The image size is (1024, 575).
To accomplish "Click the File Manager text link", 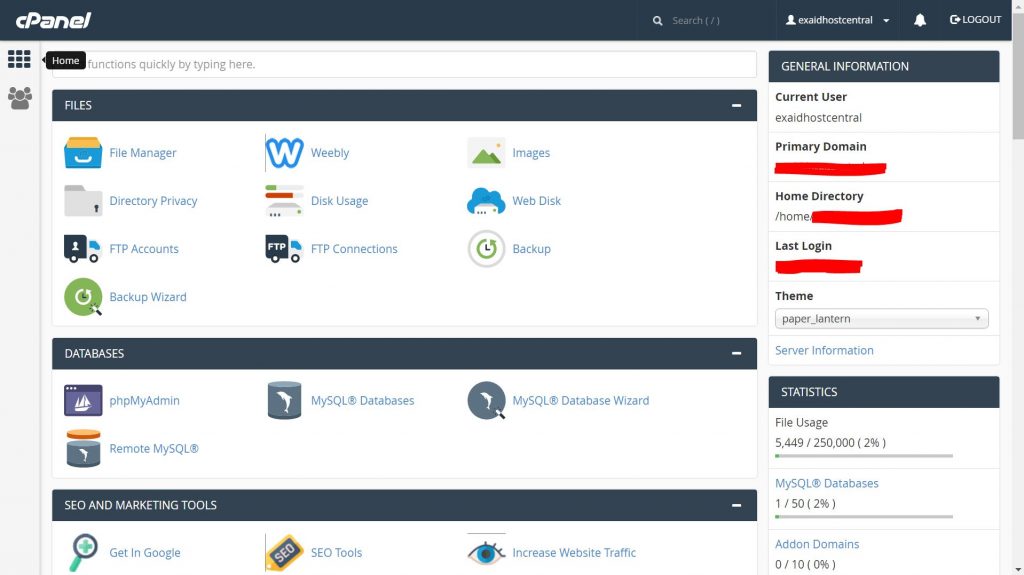I will coord(142,152).
